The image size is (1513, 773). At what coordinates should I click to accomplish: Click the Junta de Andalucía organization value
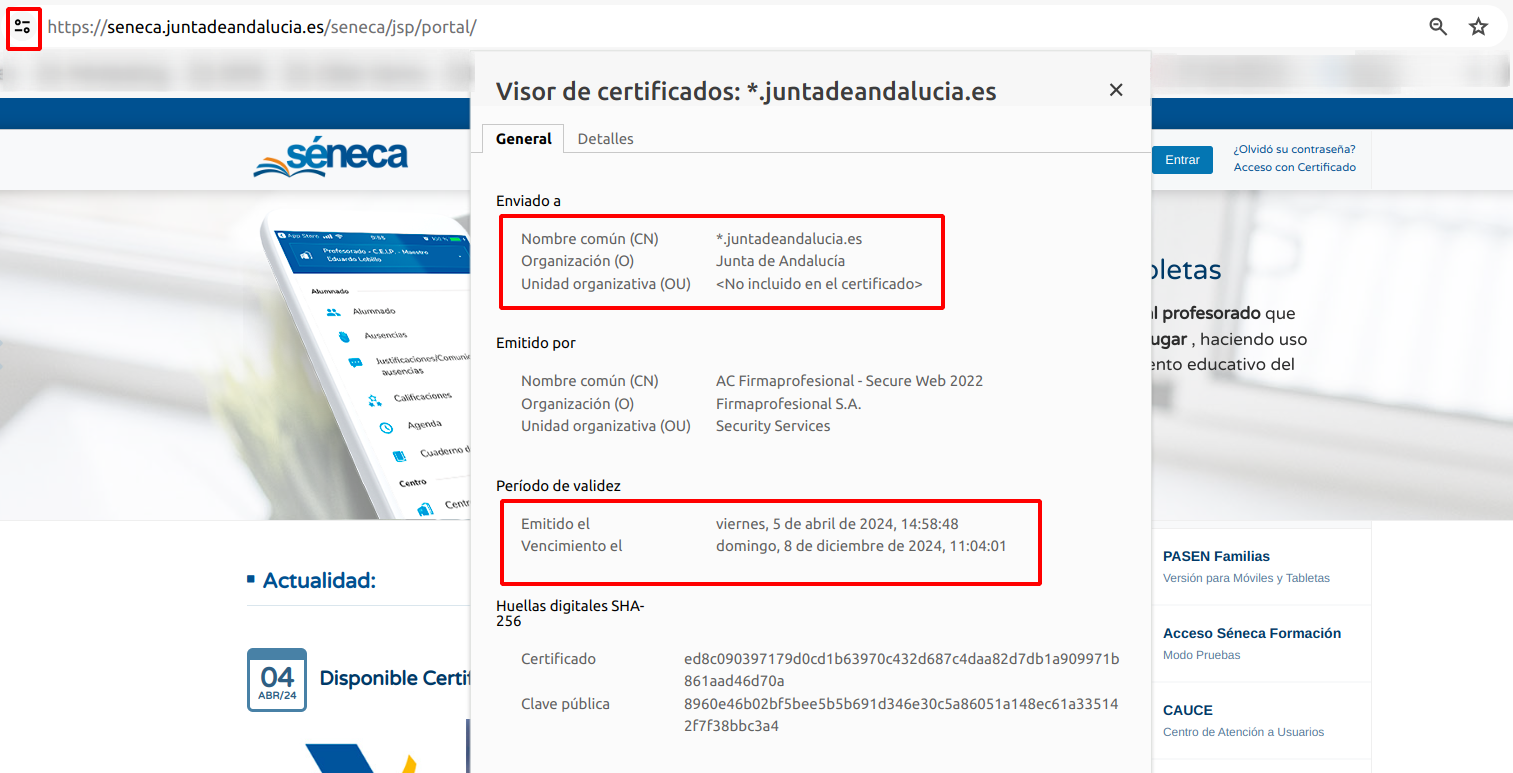click(x=780, y=261)
